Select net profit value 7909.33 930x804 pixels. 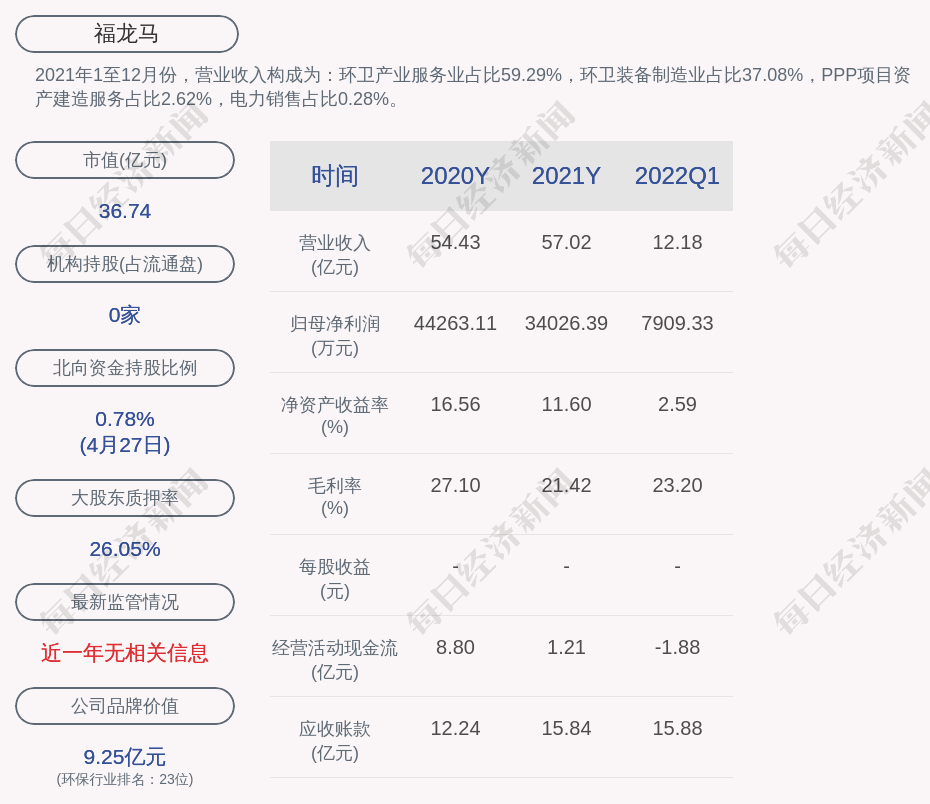(677, 323)
